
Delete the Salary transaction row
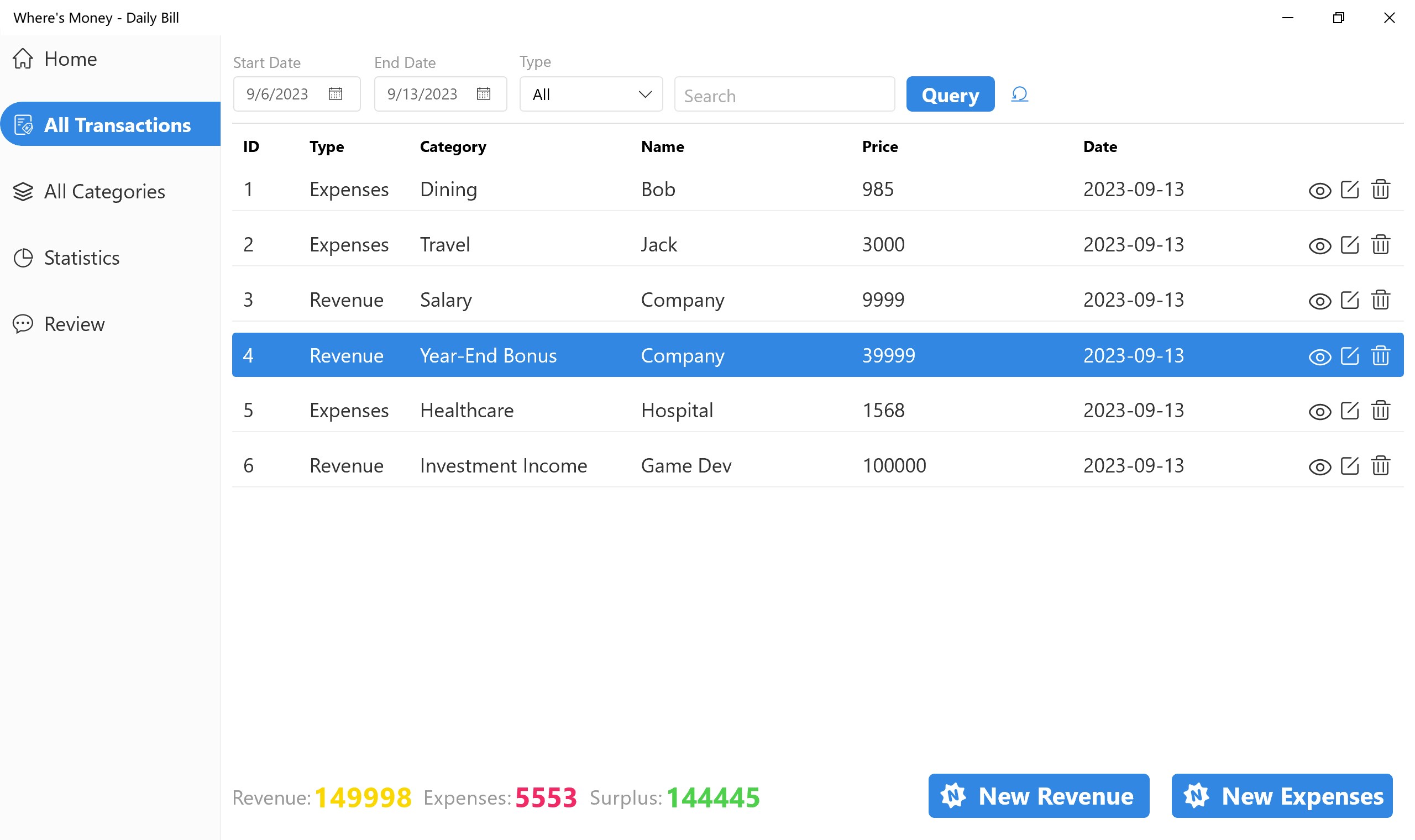pyautogui.click(x=1380, y=300)
